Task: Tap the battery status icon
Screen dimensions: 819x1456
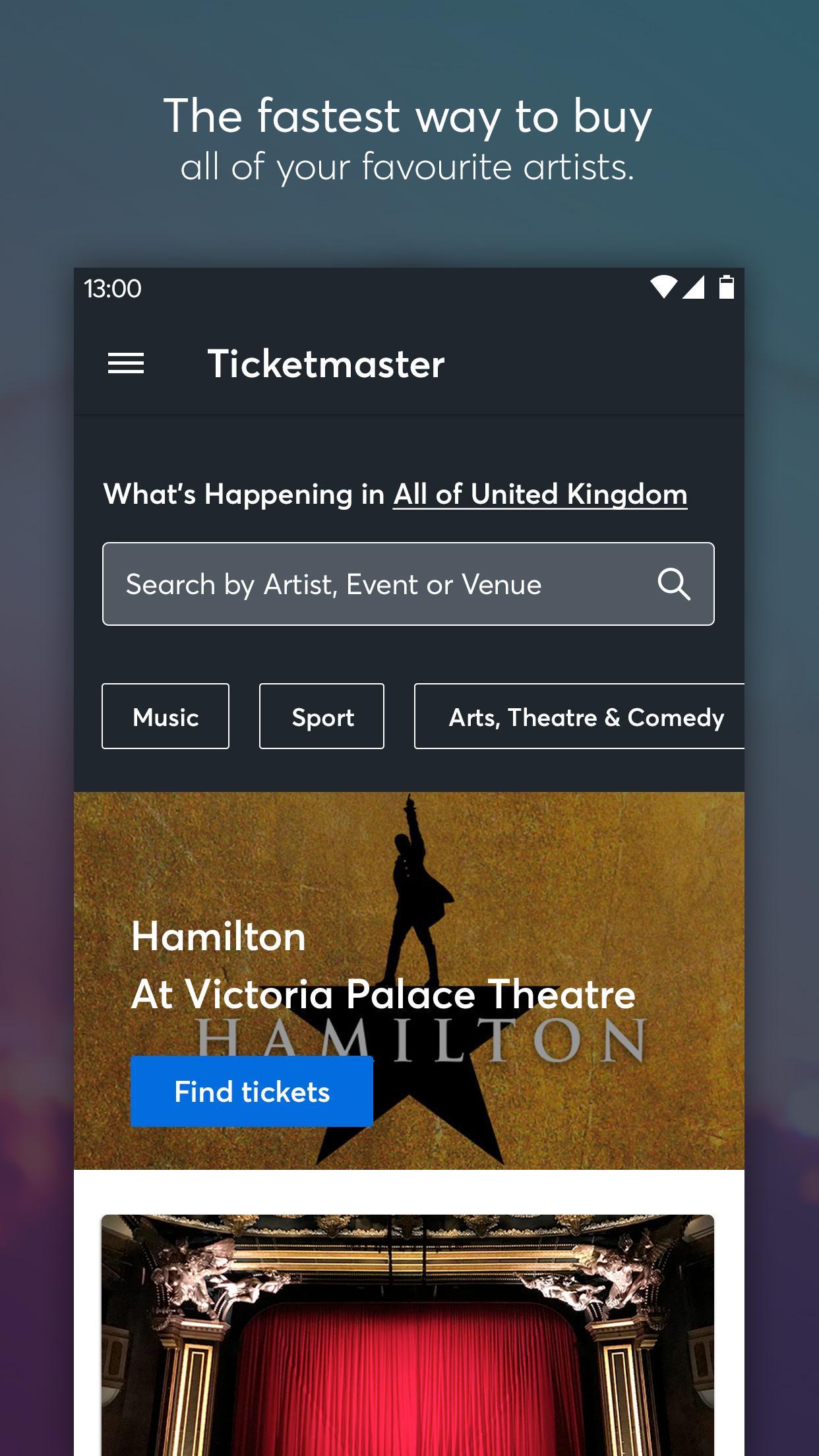Action: point(726,288)
